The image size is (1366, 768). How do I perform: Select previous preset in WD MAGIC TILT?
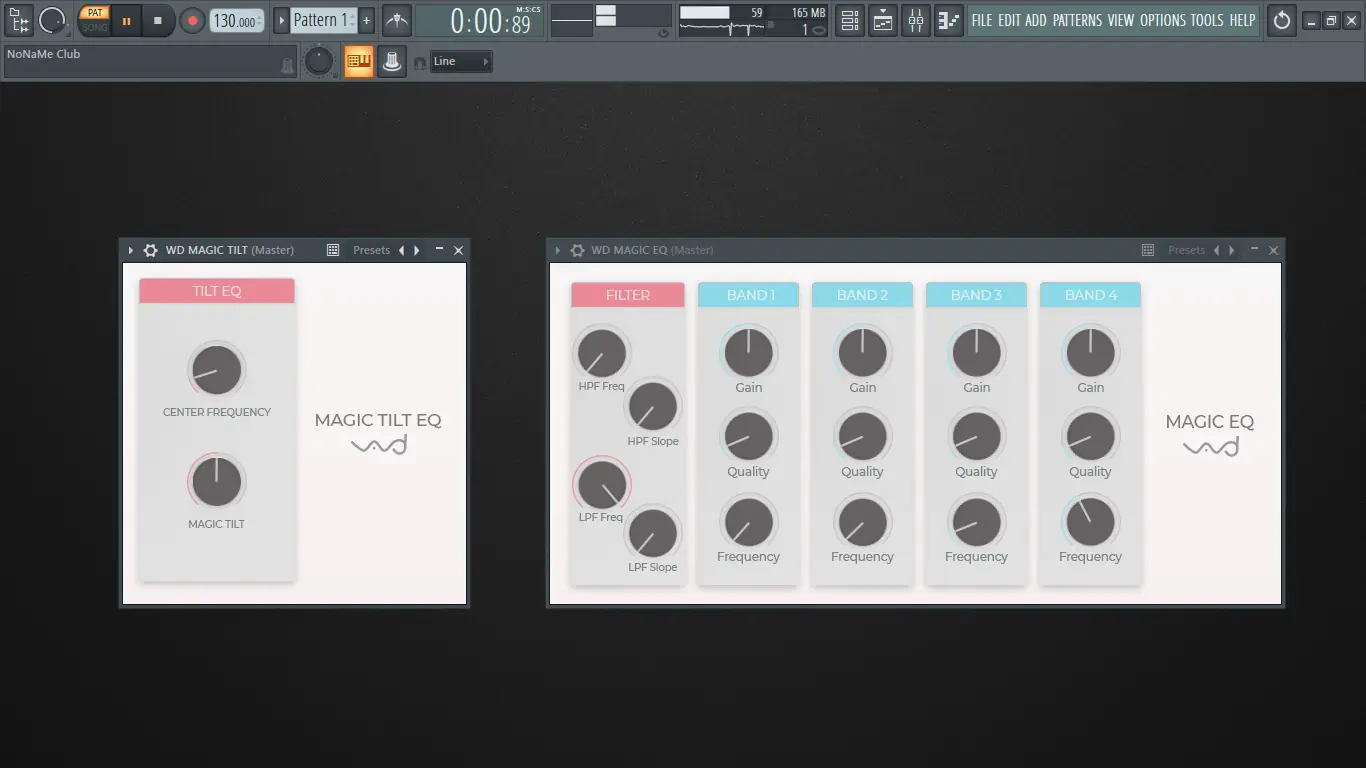point(402,250)
